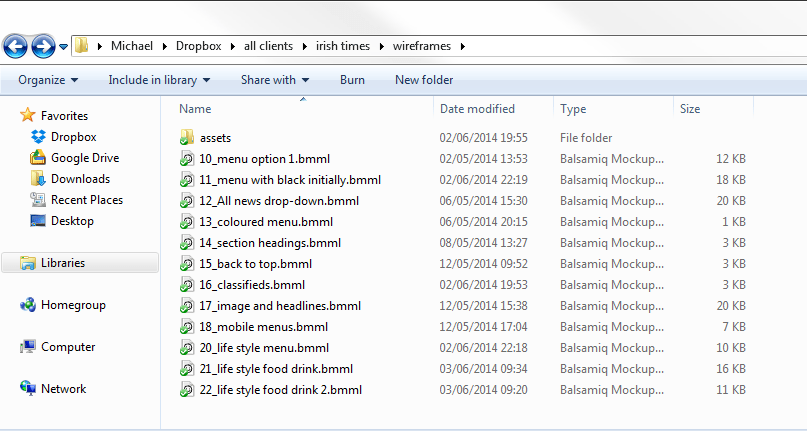
Task: Click the Favorites star icon in sidebar
Action: pyautogui.click(x=27, y=115)
